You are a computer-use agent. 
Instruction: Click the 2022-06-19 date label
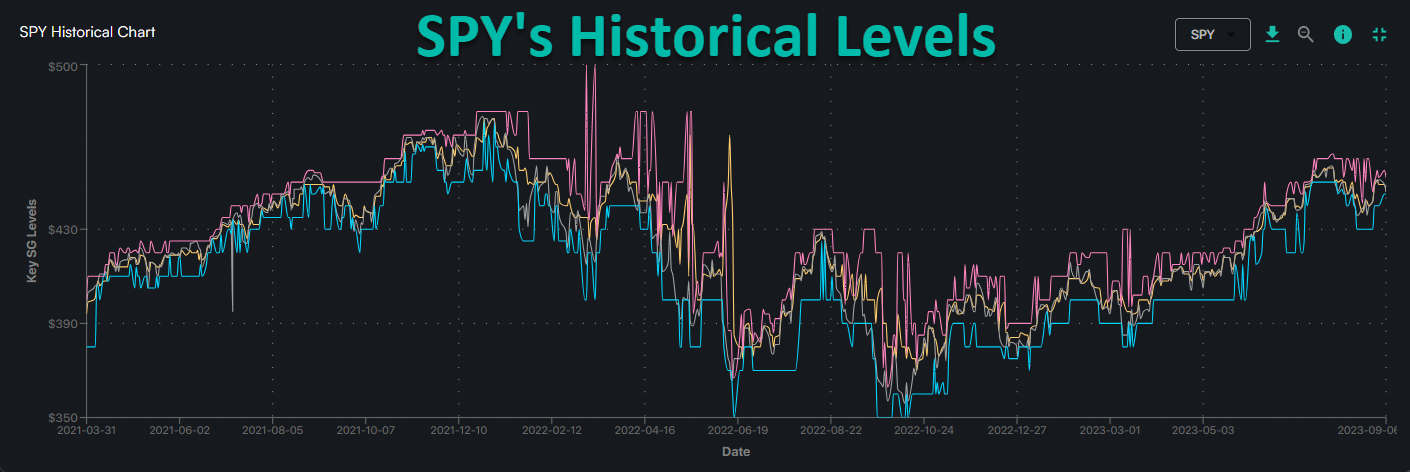pyautogui.click(x=737, y=431)
